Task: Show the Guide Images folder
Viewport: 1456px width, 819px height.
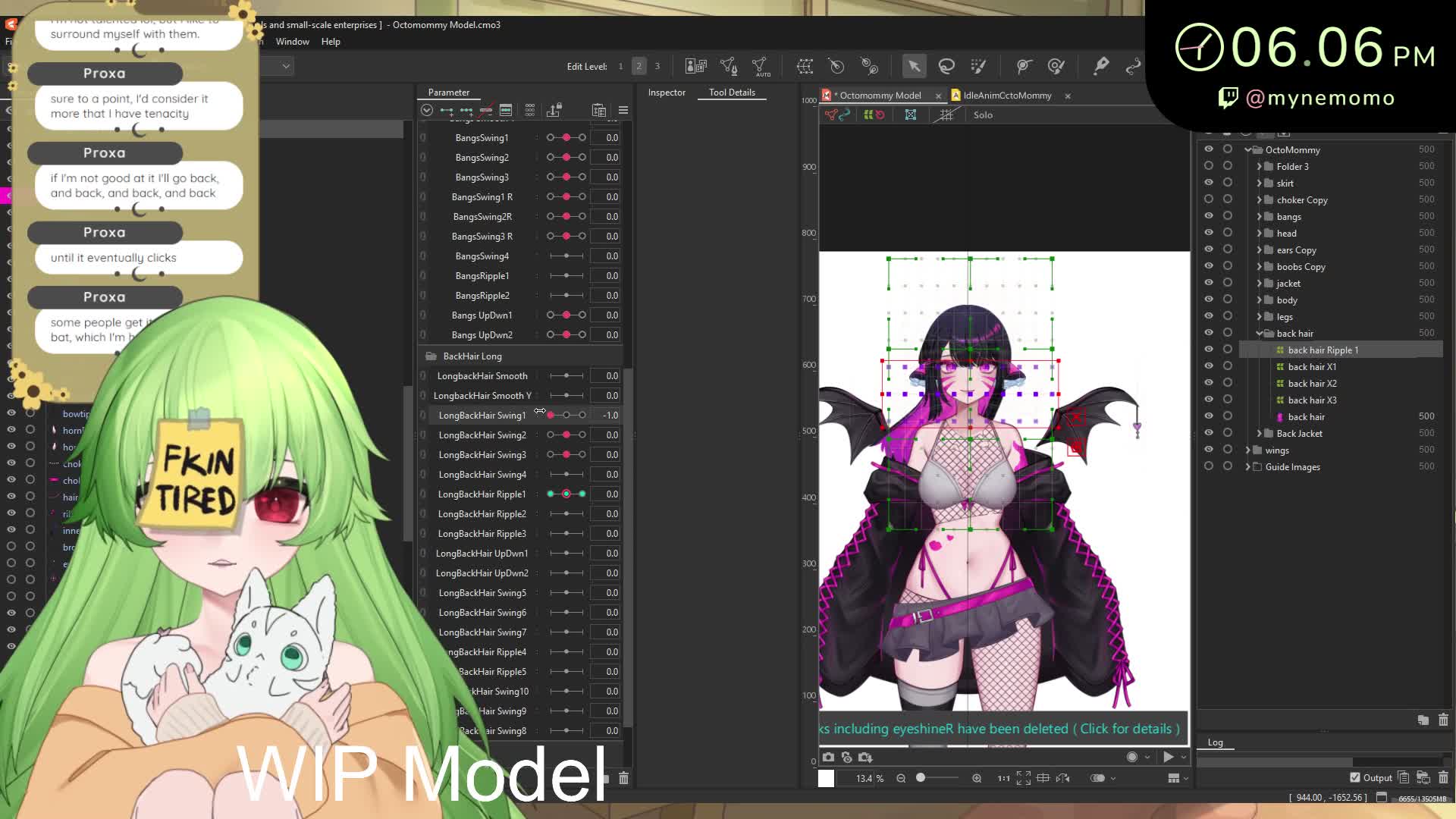Action: tap(1209, 466)
